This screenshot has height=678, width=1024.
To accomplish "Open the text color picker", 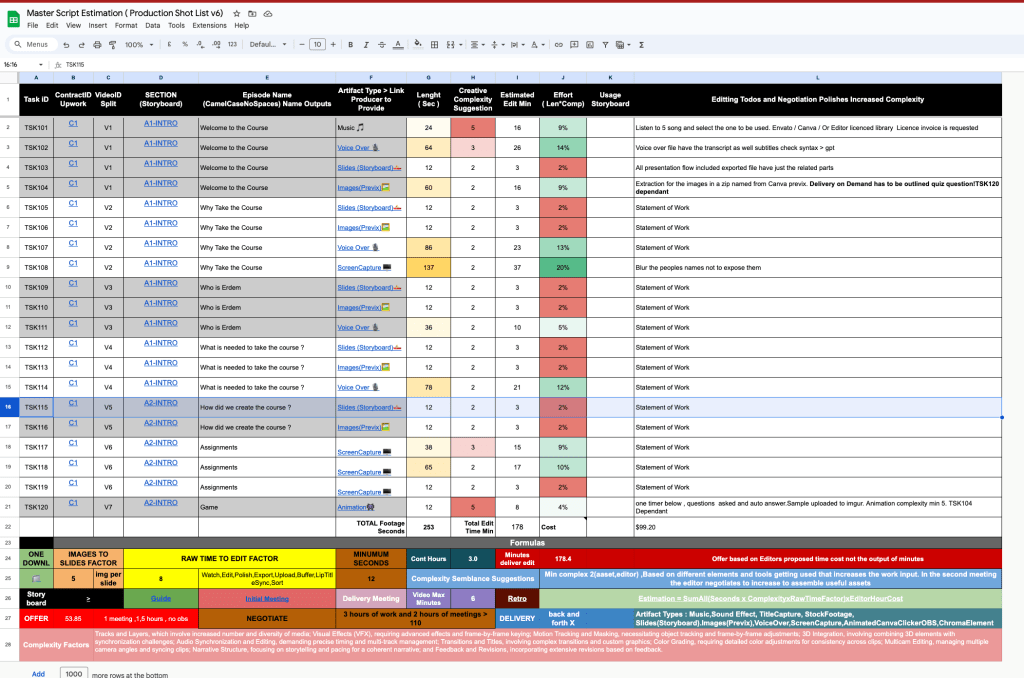I will click(398, 44).
